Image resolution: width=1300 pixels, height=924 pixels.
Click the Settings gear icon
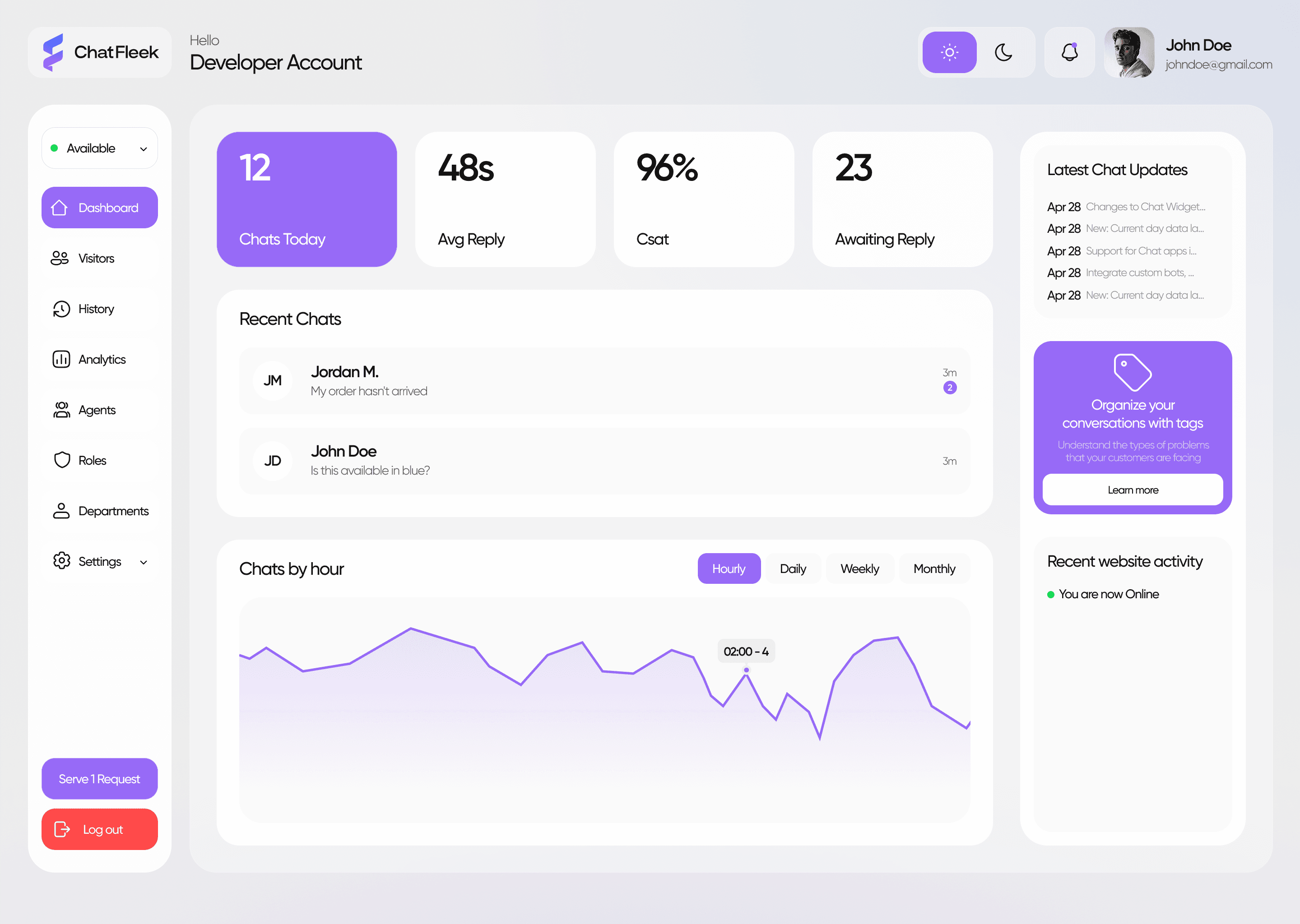click(61, 561)
